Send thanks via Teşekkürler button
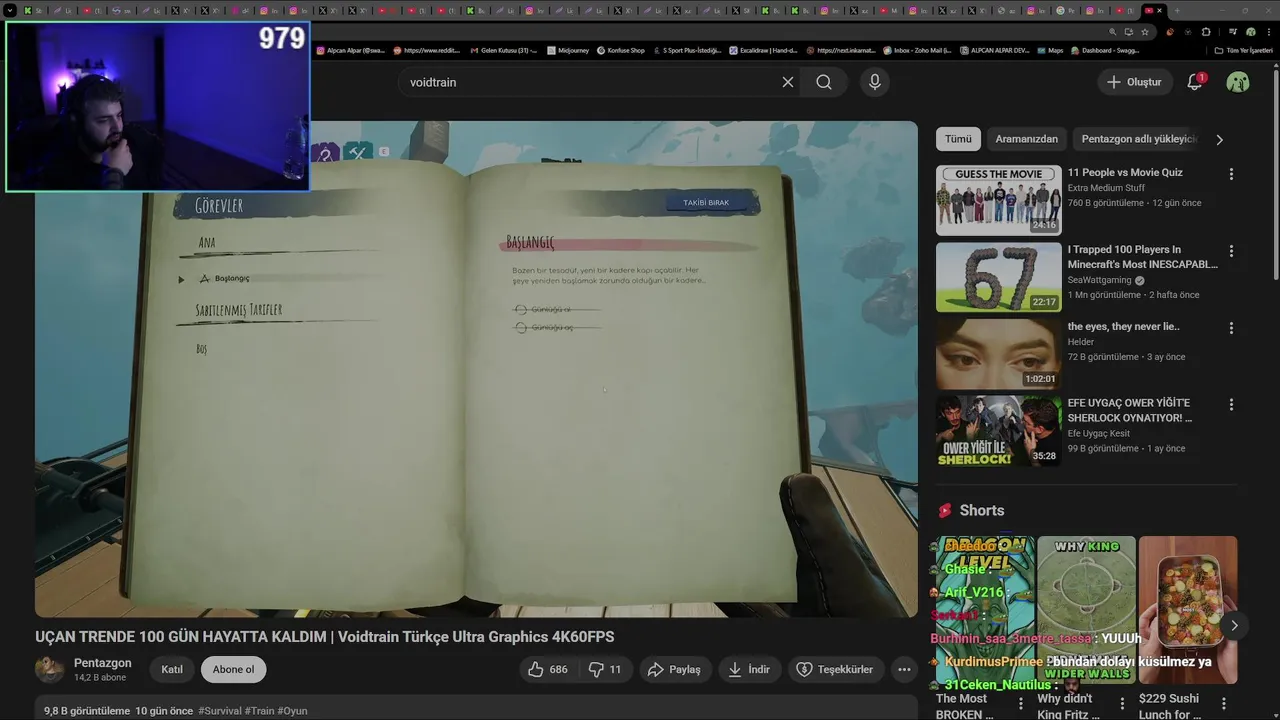This screenshot has width=1280, height=720. [835, 669]
